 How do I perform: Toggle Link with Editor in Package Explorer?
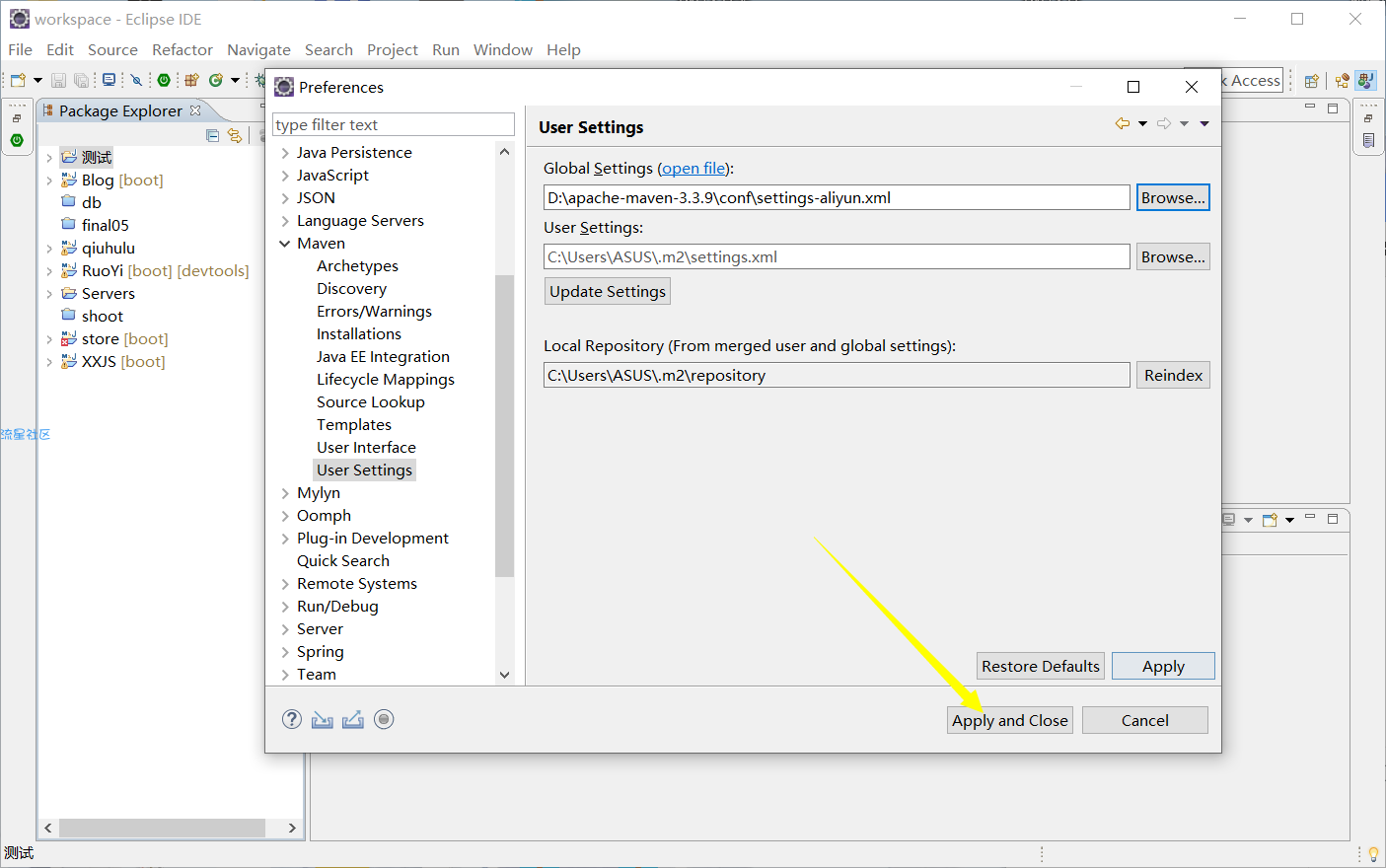235,135
